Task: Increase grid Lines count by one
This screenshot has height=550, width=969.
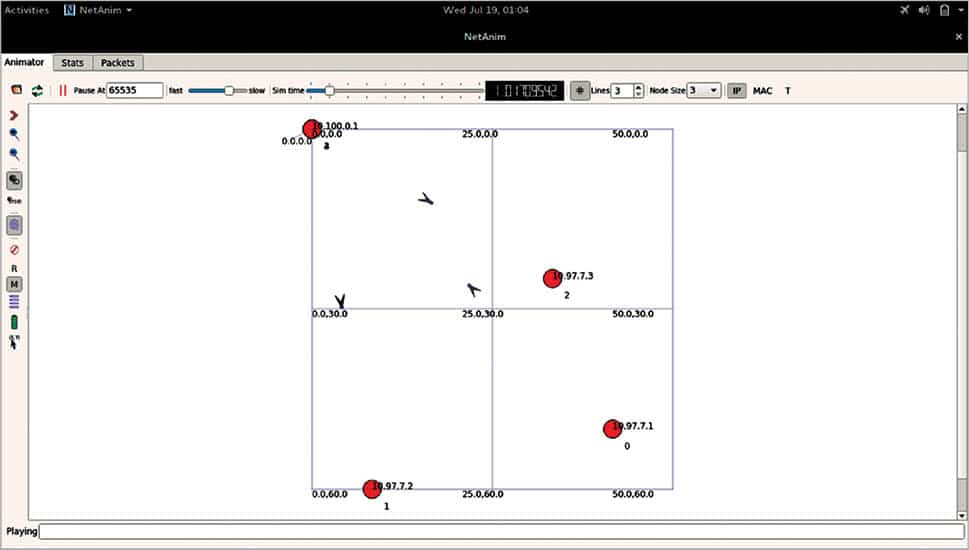Action: click(638, 87)
